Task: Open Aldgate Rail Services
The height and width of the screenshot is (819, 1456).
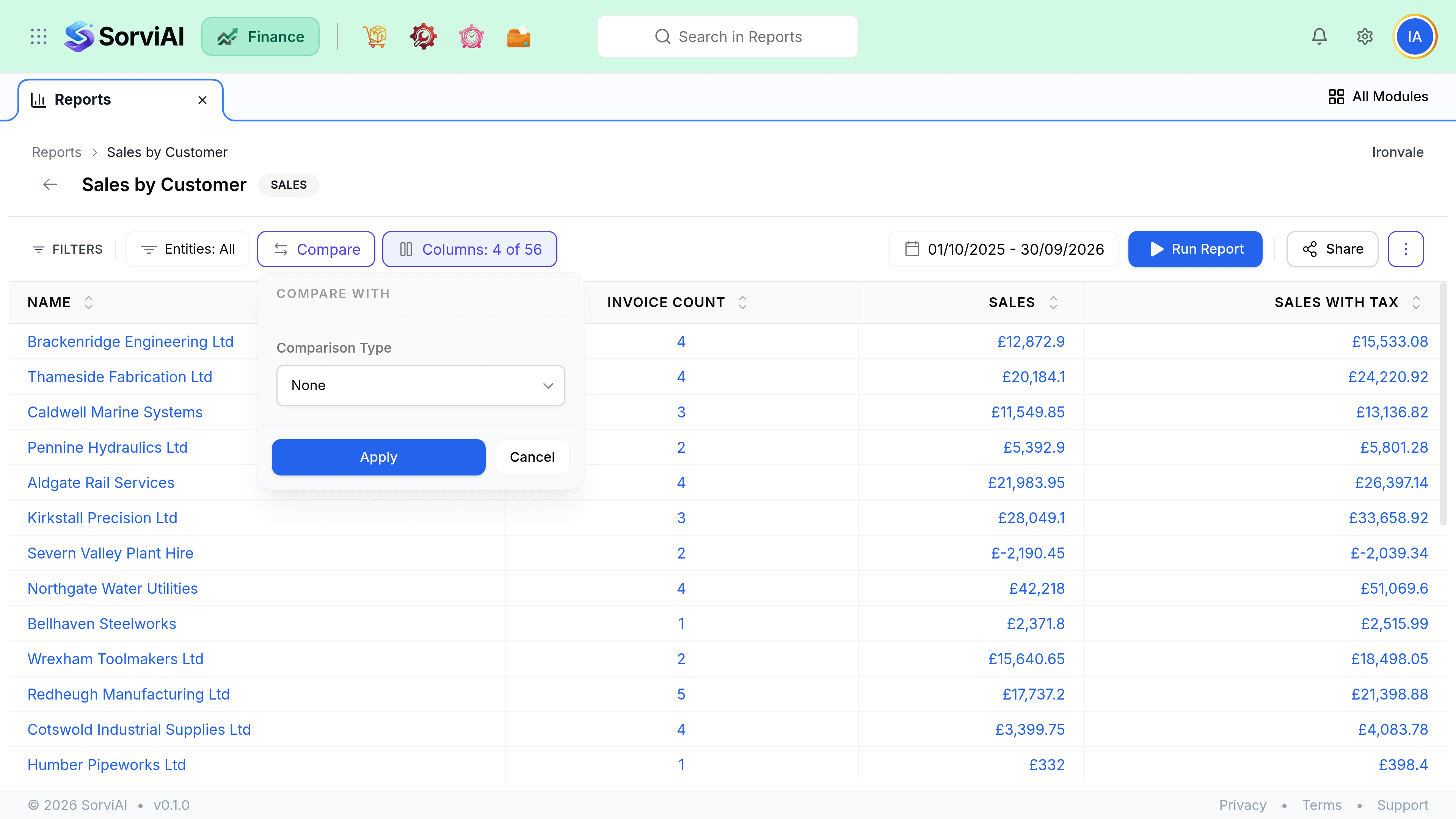Action: tap(100, 483)
